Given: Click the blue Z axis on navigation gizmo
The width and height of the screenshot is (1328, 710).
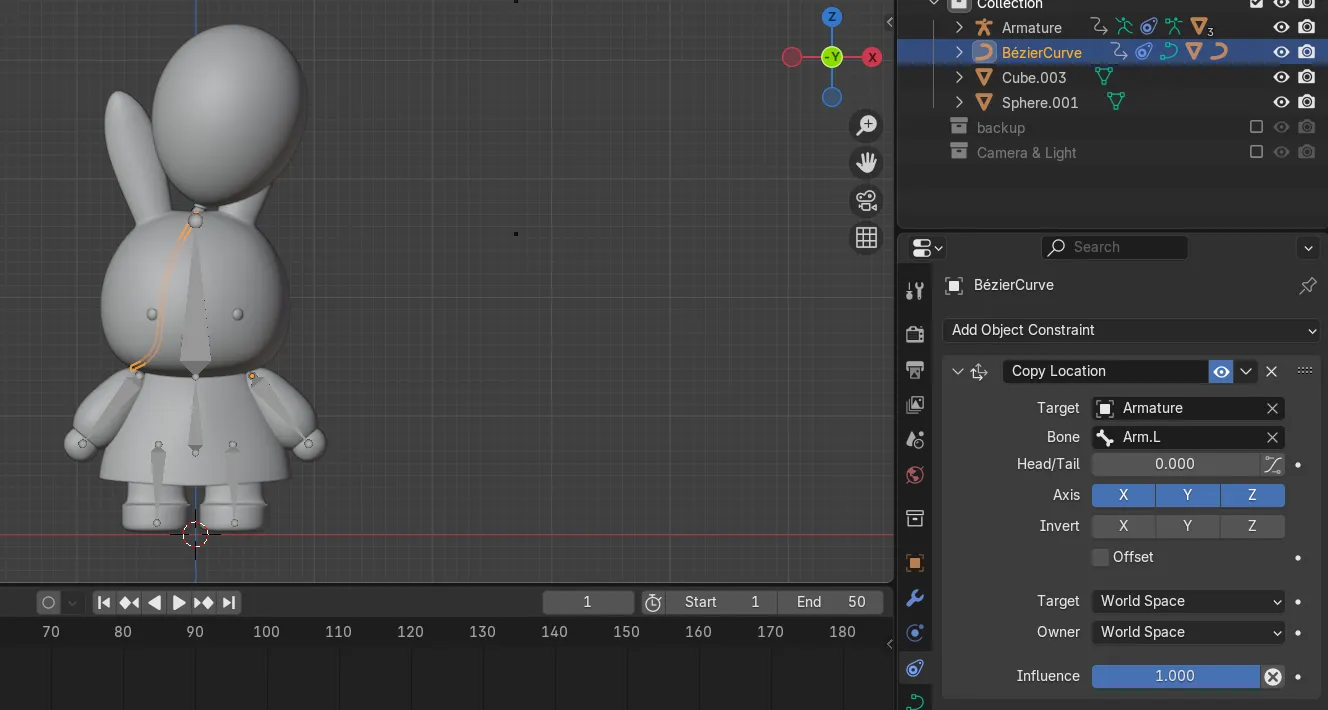Looking at the screenshot, I should point(832,17).
